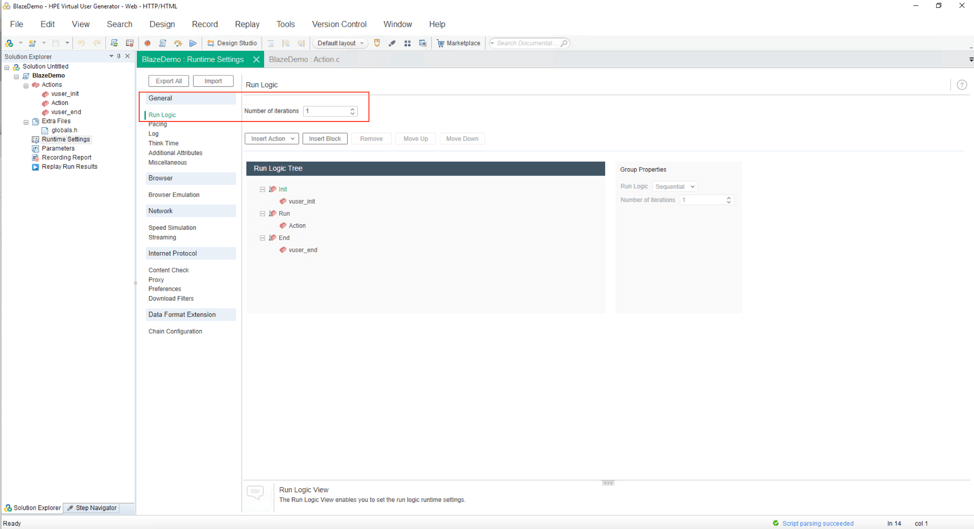The width and height of the screenshot is (974, 529).
Task: Click the Solution Untitled icon in tree
Action: point(17,66)
